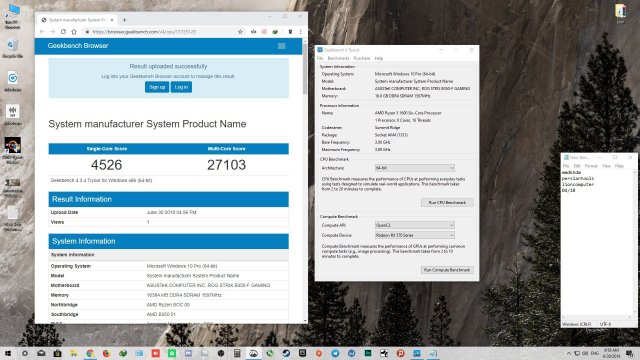The height and width of the screenshot is (360, 640).
Task: Open the archive icon at desktop top right
Action: [620, 13]
